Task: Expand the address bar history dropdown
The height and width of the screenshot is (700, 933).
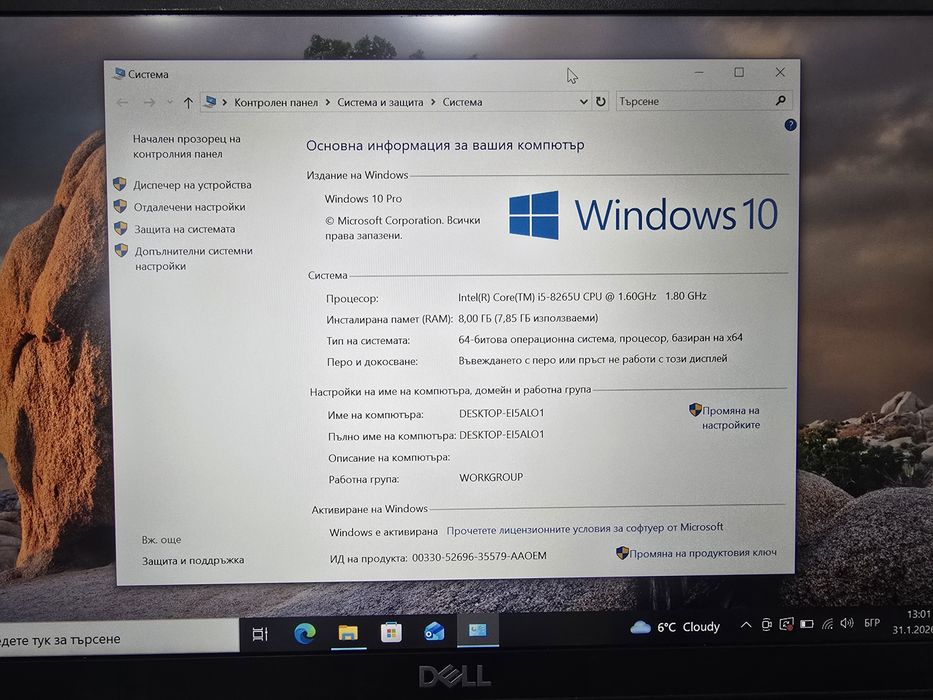Action: coord(584,102)
